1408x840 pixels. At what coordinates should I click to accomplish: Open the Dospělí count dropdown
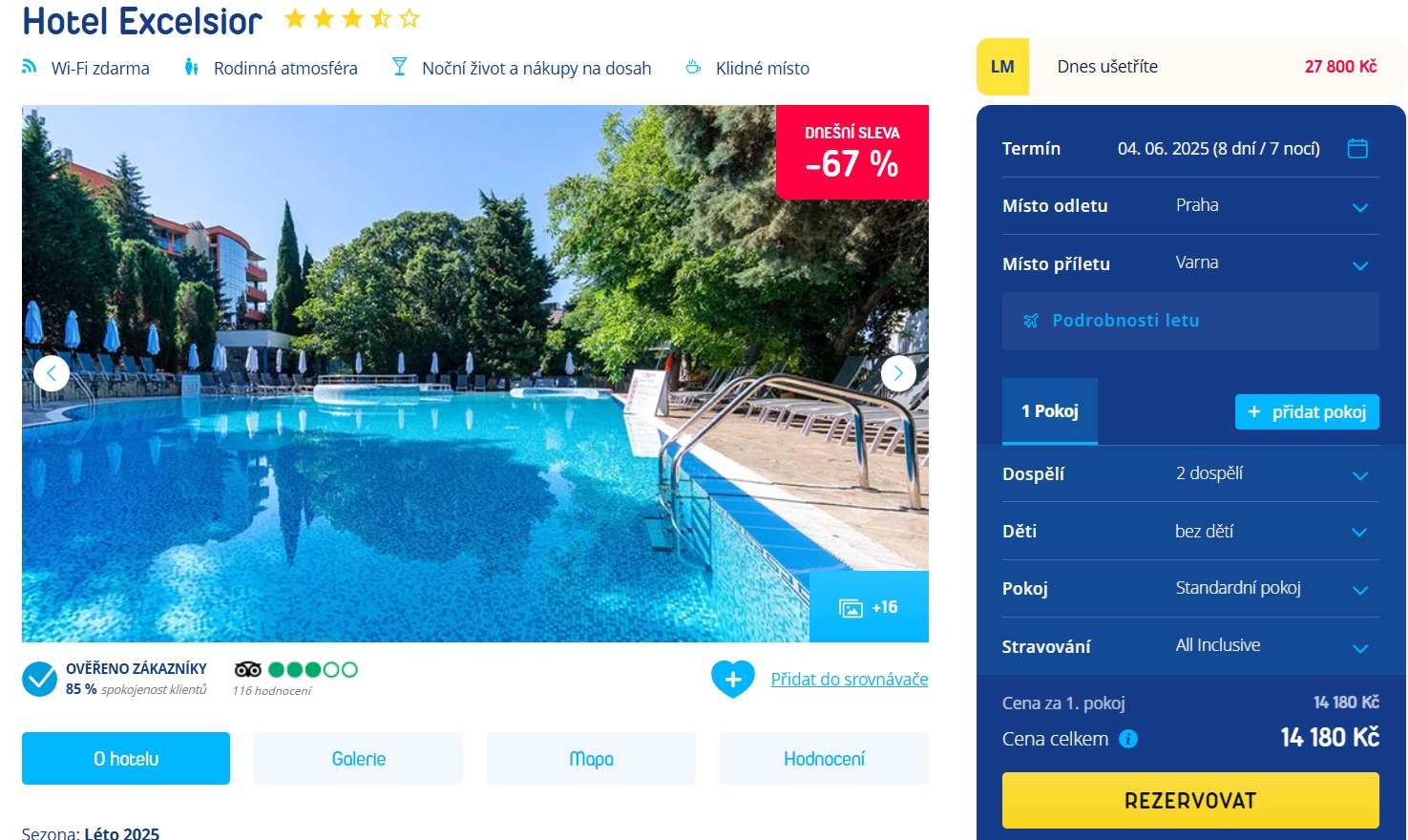pyautogui.click(x=1190, y=473)
